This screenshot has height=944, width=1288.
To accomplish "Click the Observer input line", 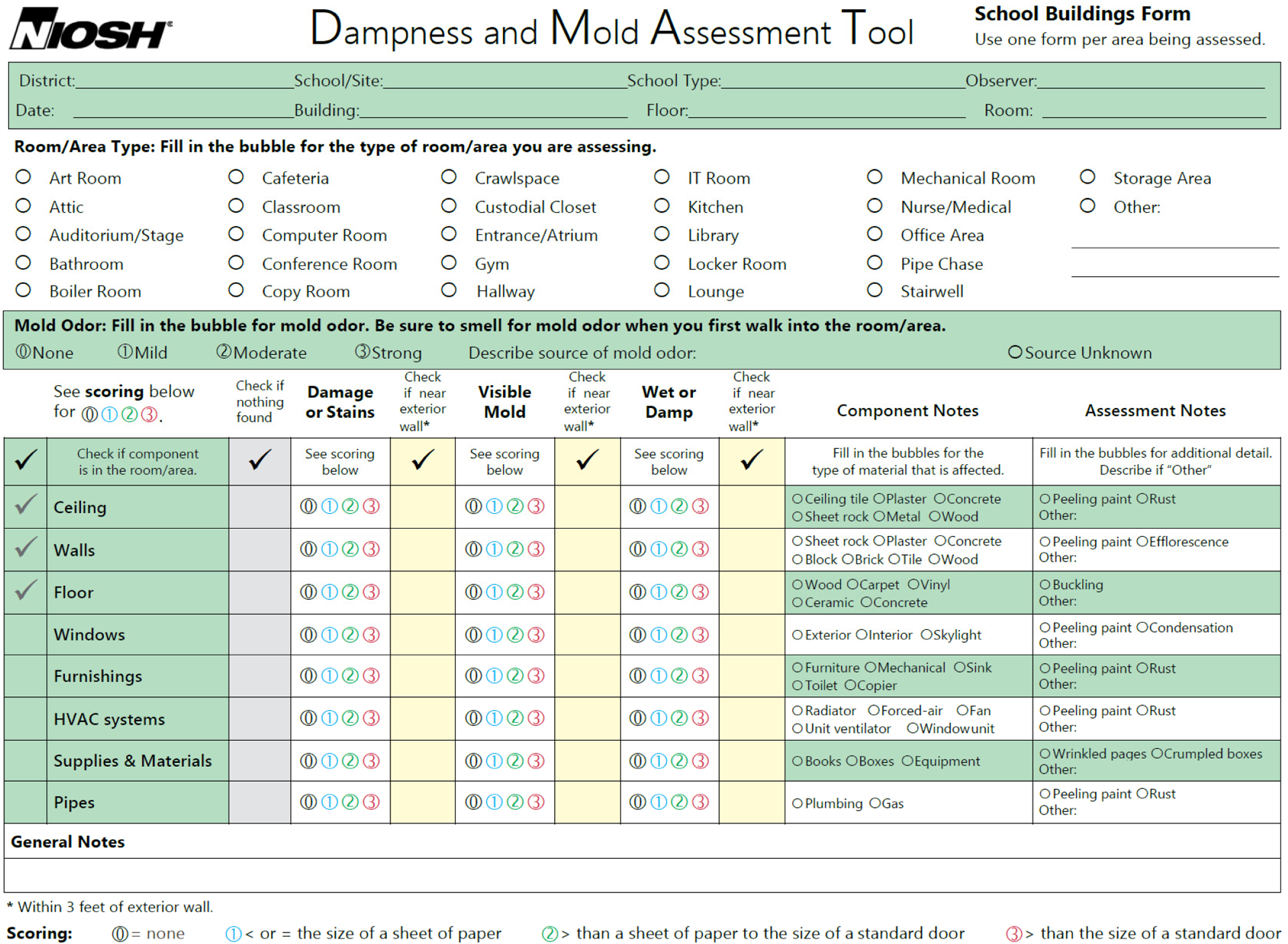I will coord(1150,81).
